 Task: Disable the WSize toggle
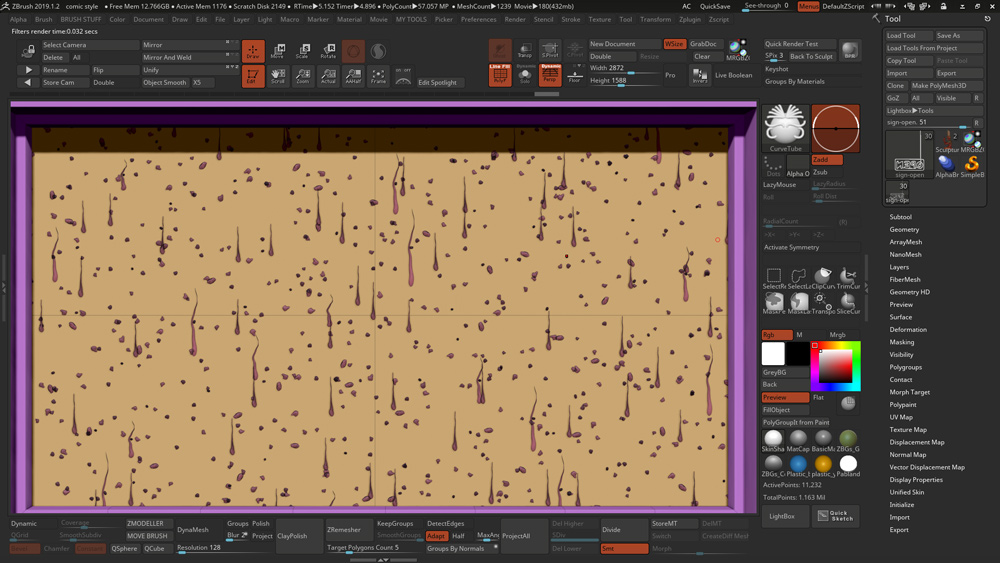click(x=674, y=44)
